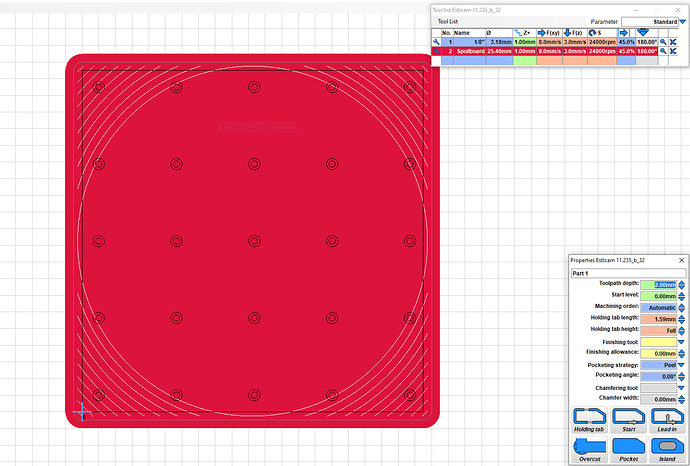Image resolution: width=690 pixels, height=466 pixels.
Task: Click the Holding tab button
Action: point(589,420)
